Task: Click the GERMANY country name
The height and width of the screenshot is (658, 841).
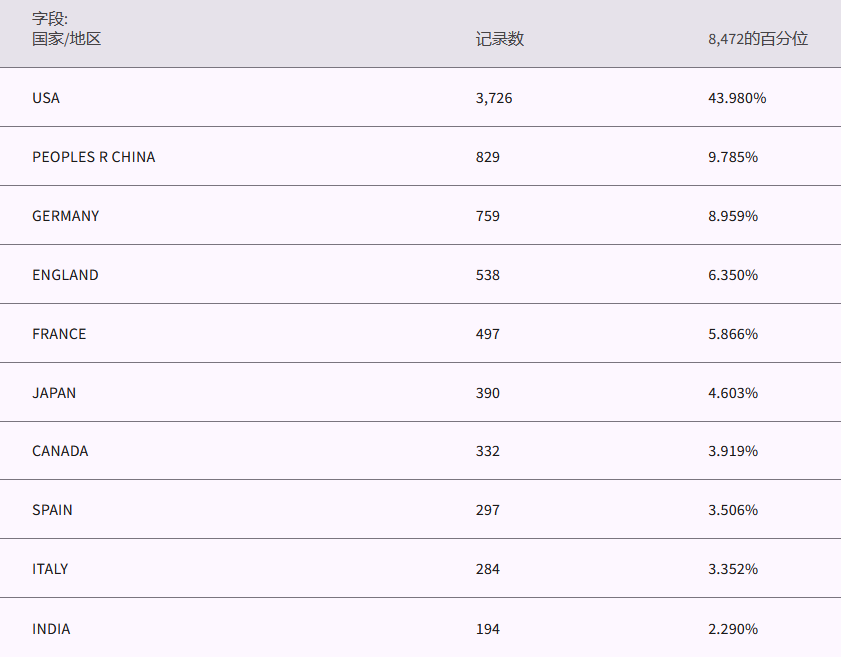Action: (66, 216)
